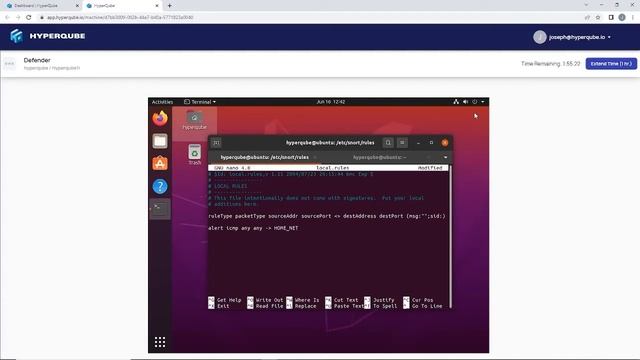The height and width of the screenshot is (360, 640).
Task: Select the active HyperQube browser tab
Action: pyautogui.click(x=121, y=6)
